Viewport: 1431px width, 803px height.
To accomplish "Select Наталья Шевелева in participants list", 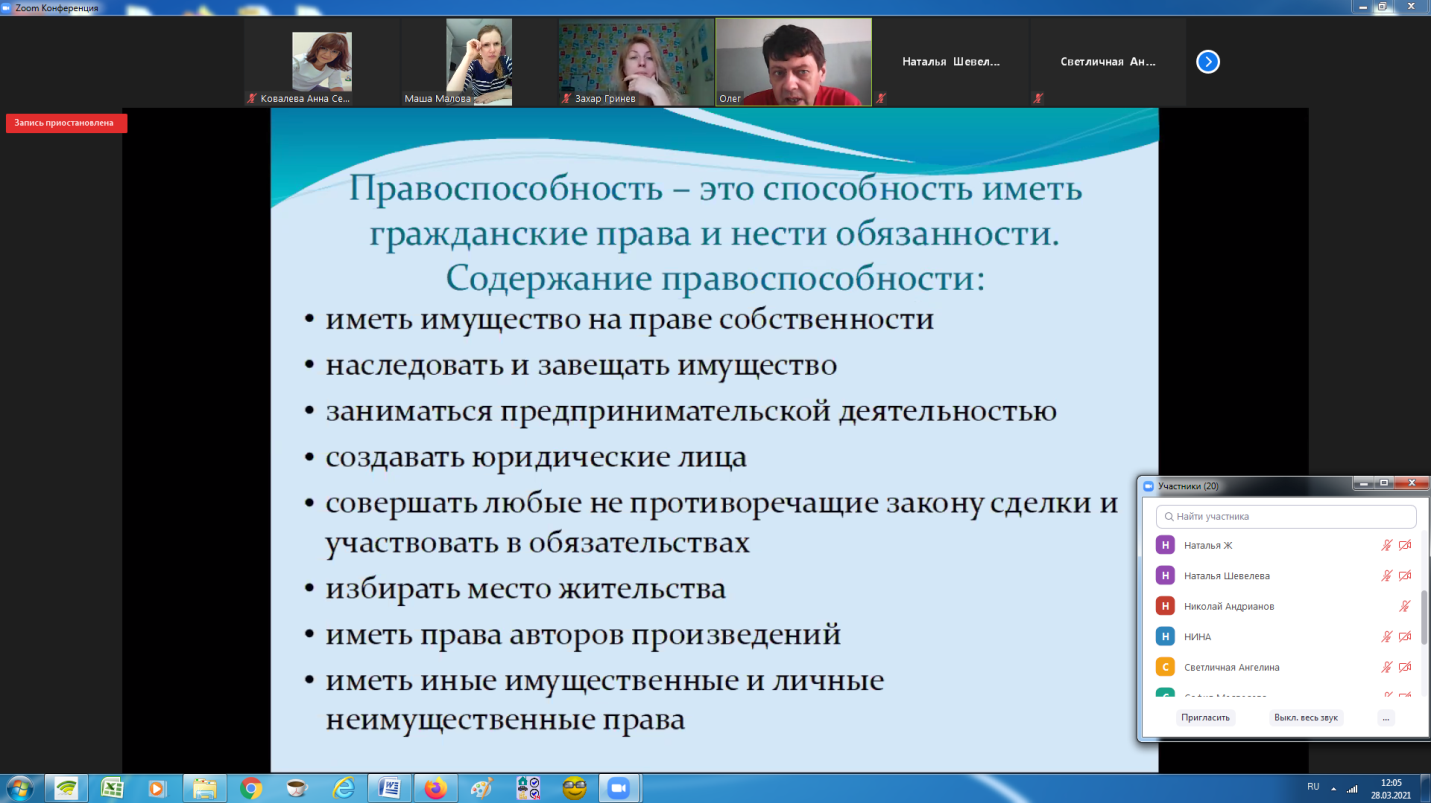I will [1227, 576].
